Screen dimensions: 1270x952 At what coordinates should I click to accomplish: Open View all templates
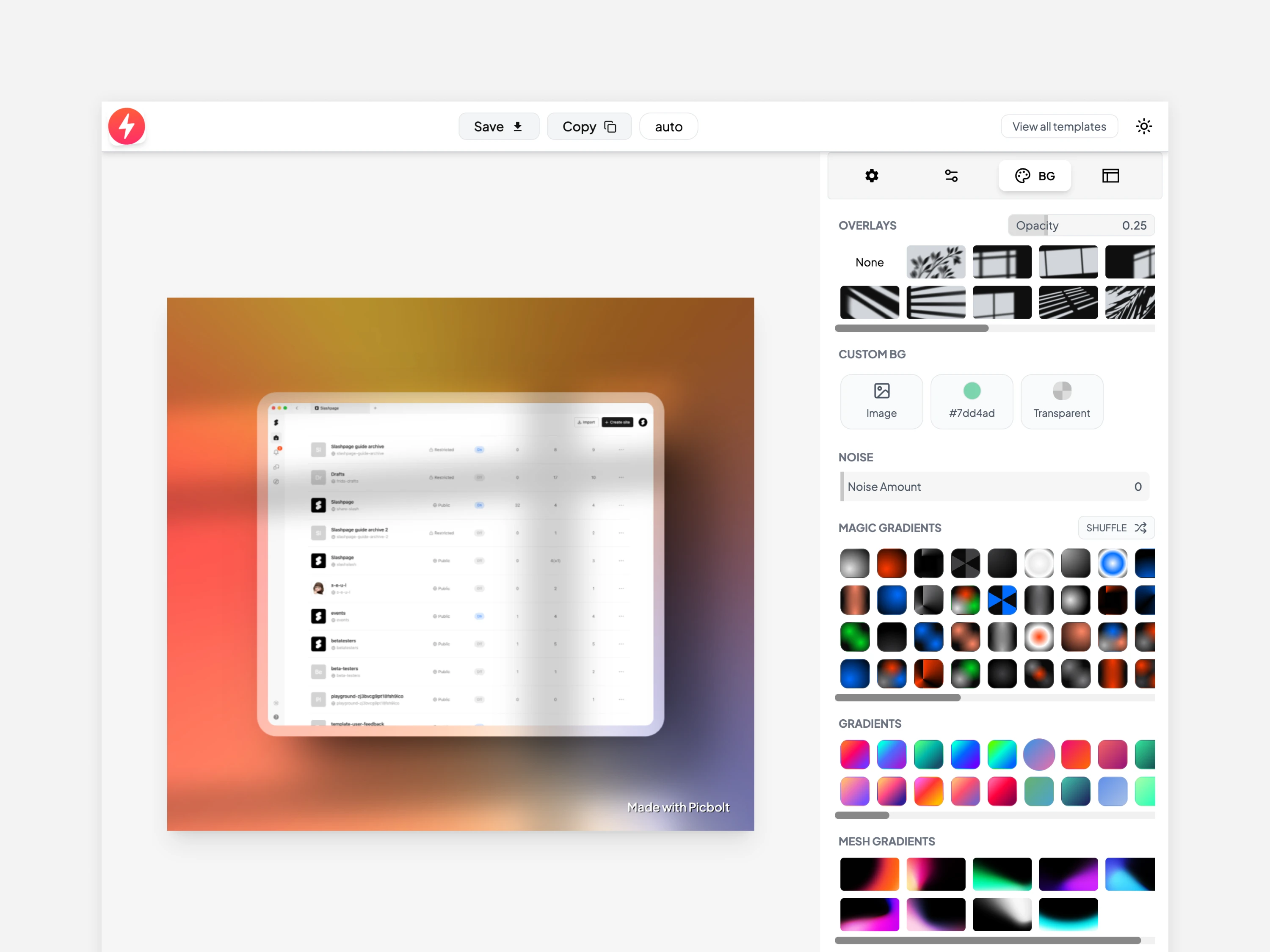pyautogui.click(x=1059, y=126)
